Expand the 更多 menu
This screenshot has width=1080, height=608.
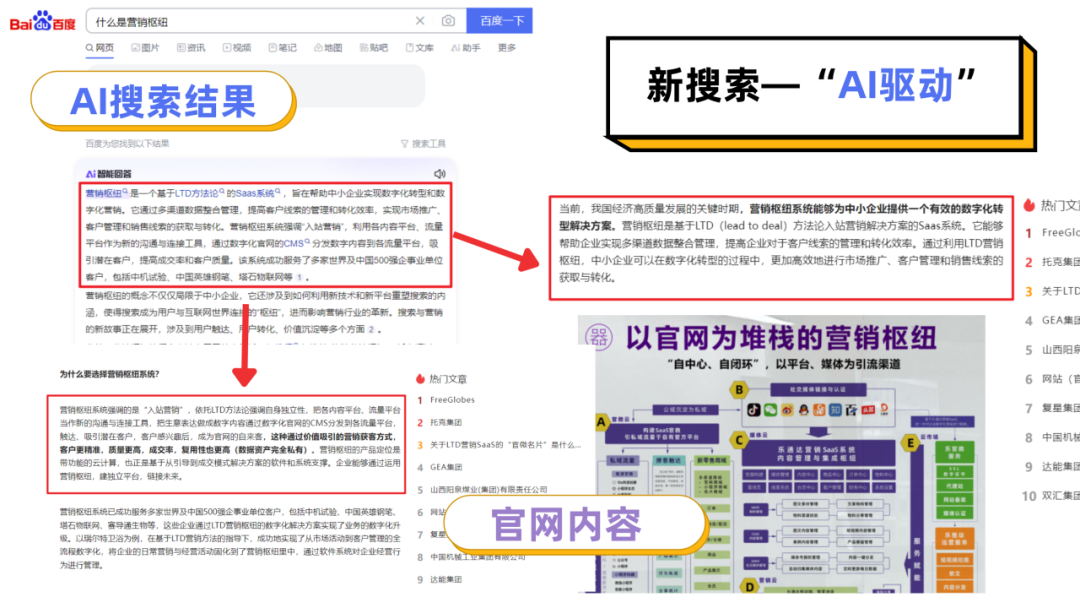(507, 48)
